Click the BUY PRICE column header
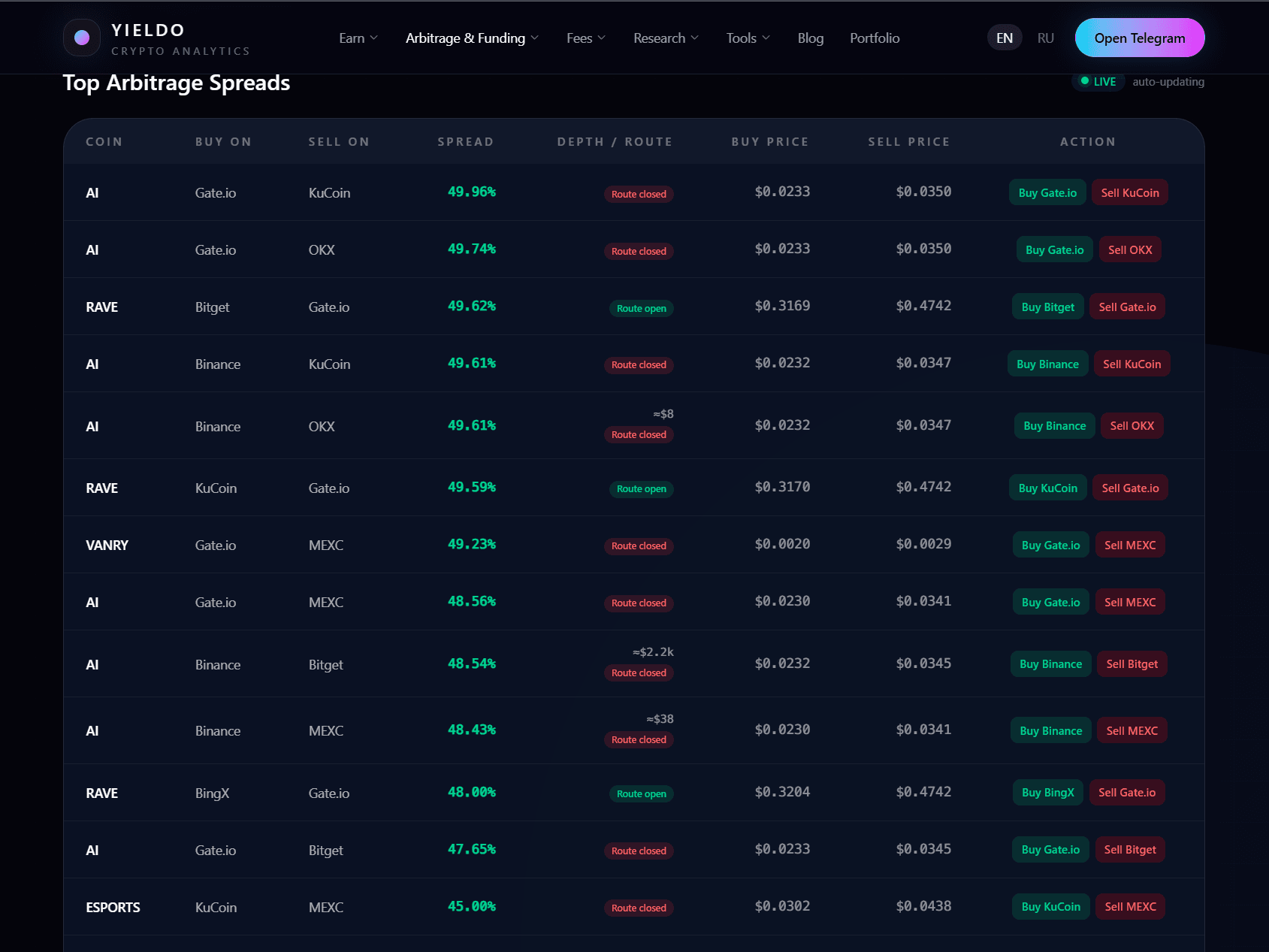 (770, 142)
